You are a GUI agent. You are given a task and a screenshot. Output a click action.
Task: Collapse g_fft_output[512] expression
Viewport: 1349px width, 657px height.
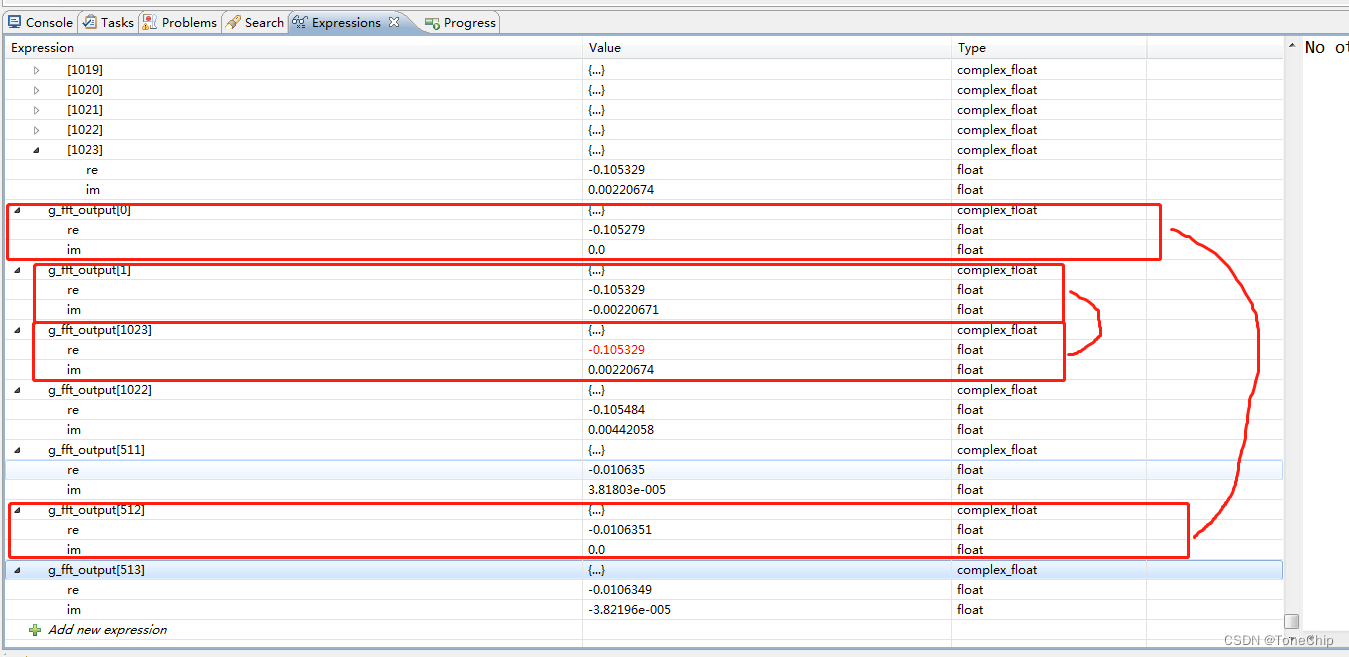point(18,510)
